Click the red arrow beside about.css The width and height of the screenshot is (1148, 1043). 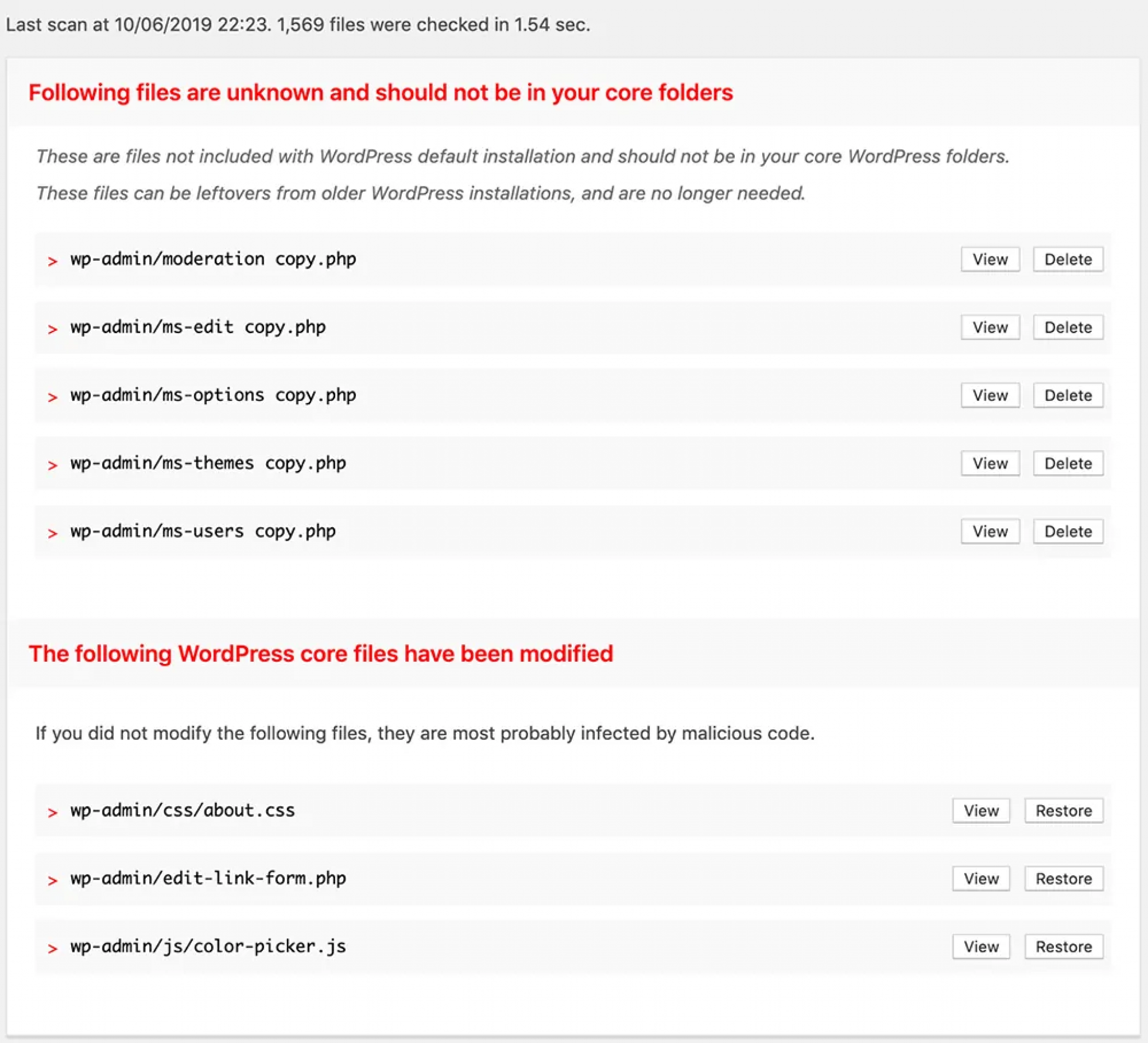52,812
